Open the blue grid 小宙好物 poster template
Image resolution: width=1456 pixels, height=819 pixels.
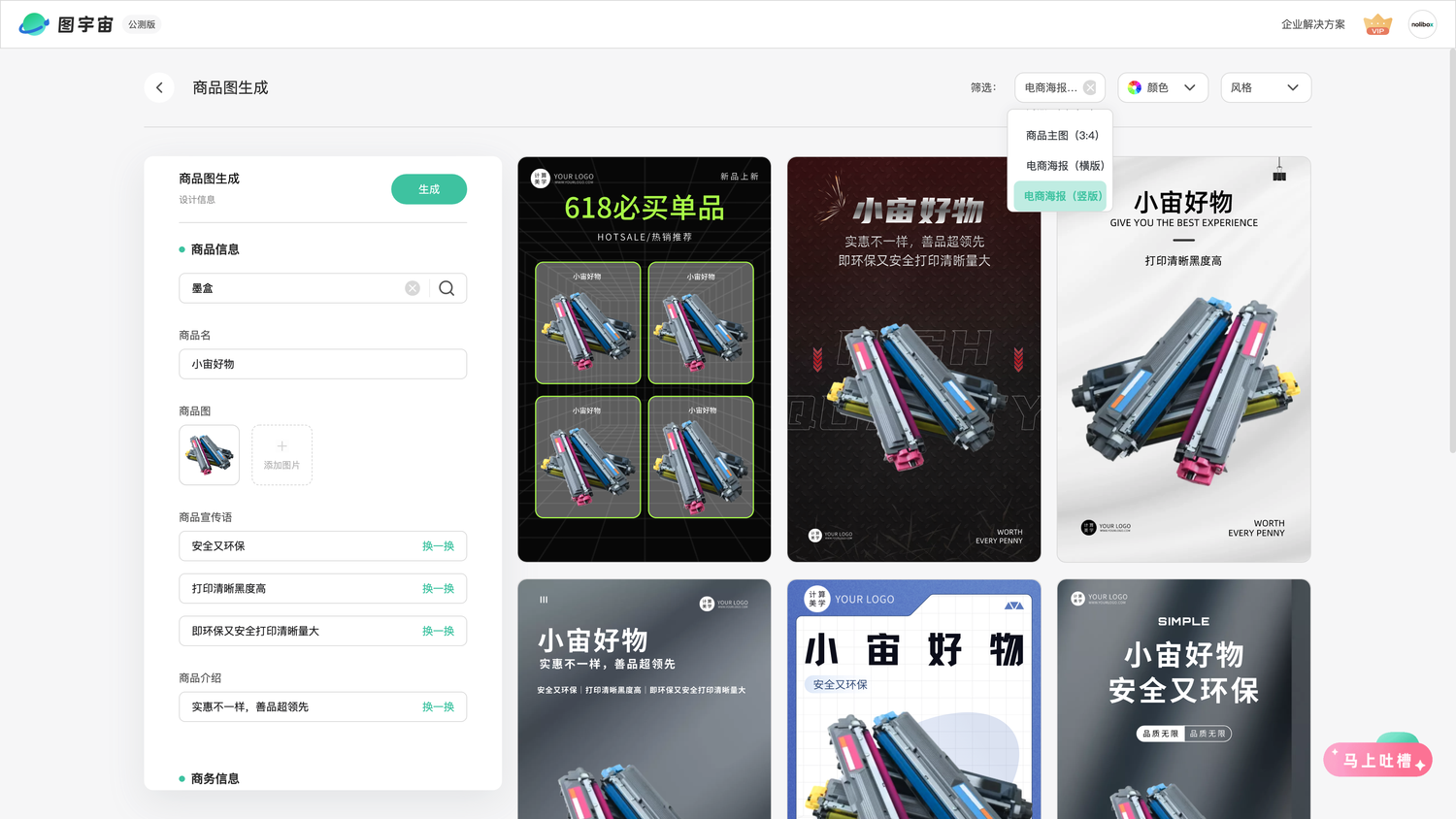913,699
